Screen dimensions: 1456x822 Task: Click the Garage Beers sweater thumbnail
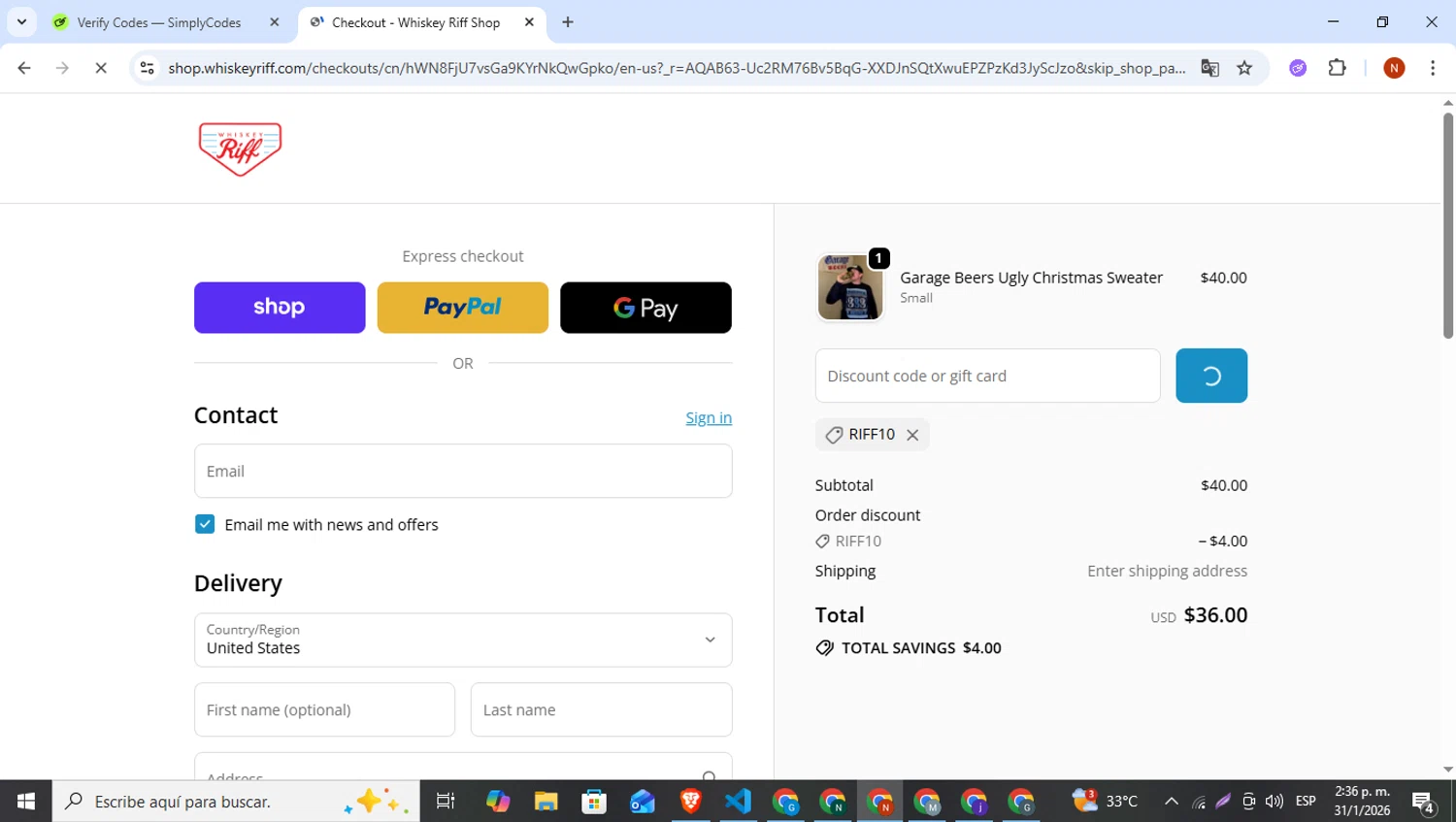pos(850,287)
